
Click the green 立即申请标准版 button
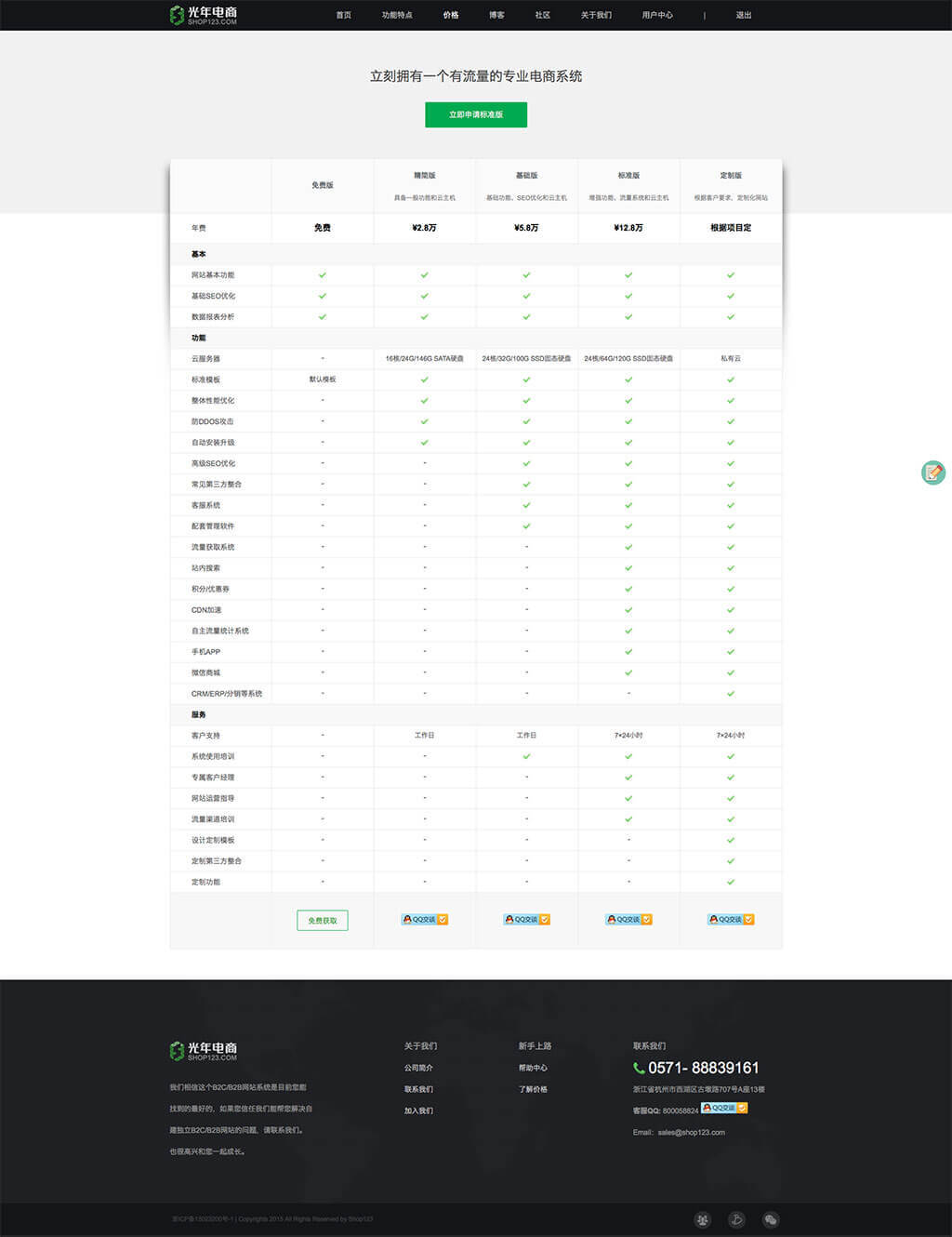click(x=476, y=114)
